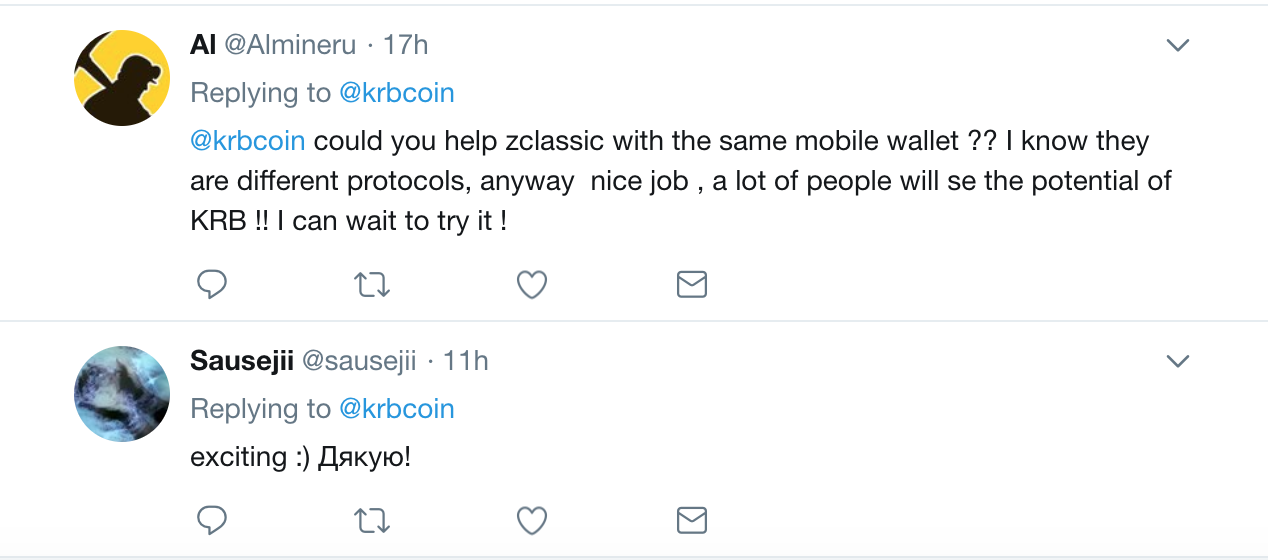
Task: Reply to Sausejii's tweet with comment icon
Action: (211, 520)
